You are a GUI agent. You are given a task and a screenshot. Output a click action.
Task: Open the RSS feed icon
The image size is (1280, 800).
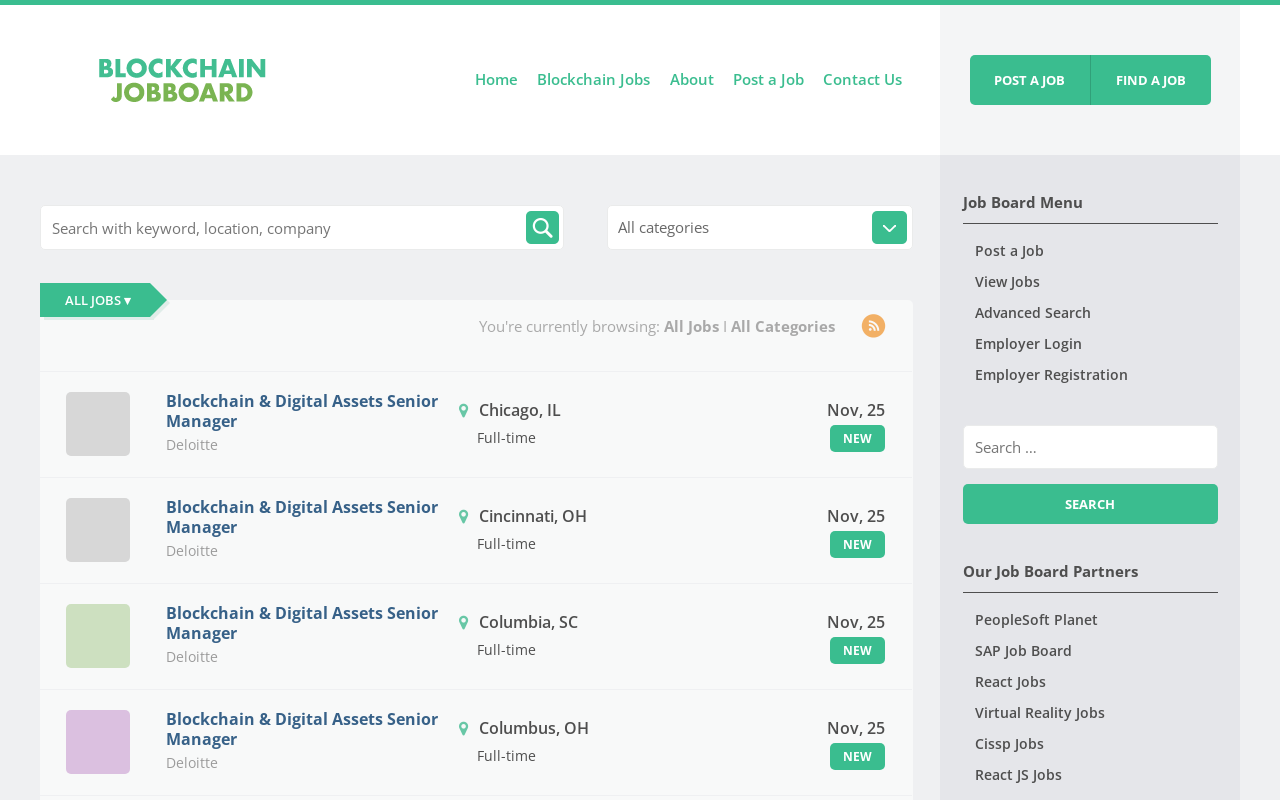point(873,326)
